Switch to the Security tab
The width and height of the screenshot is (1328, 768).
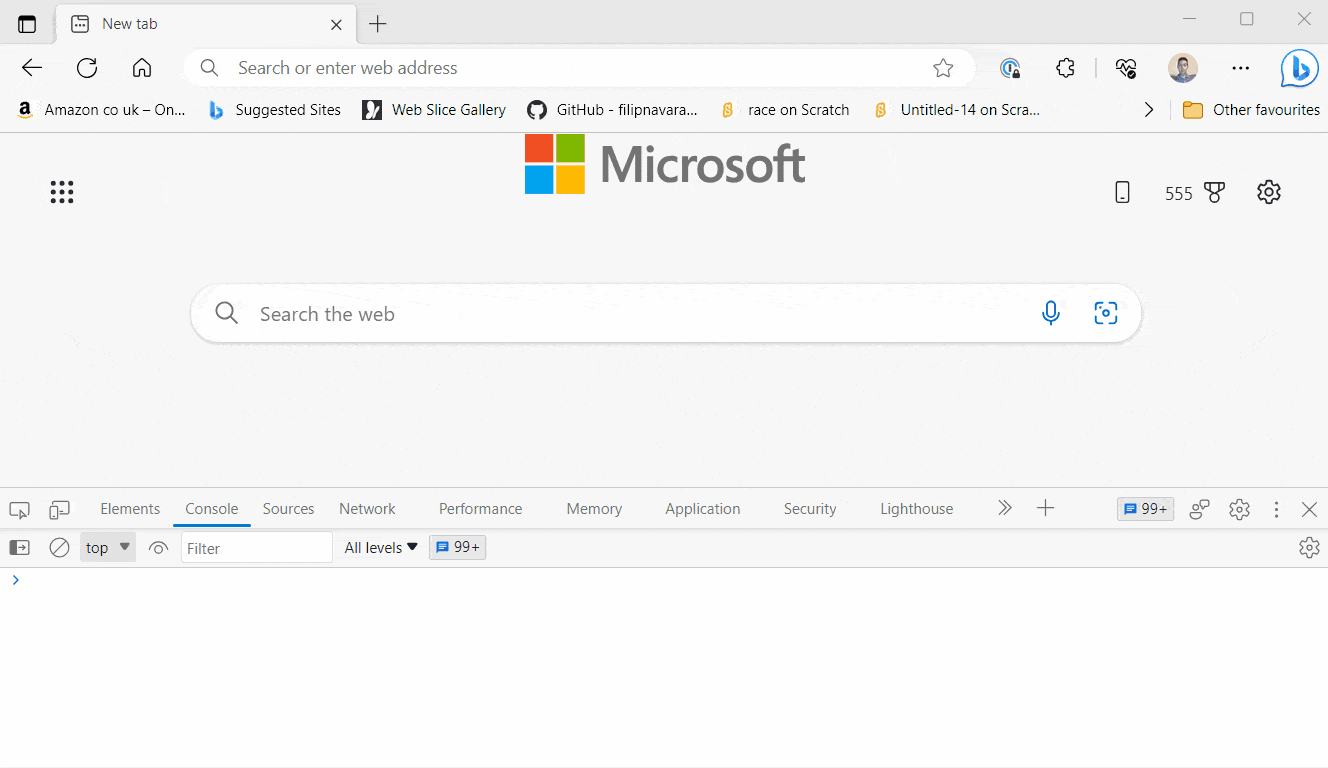point(810,509)
